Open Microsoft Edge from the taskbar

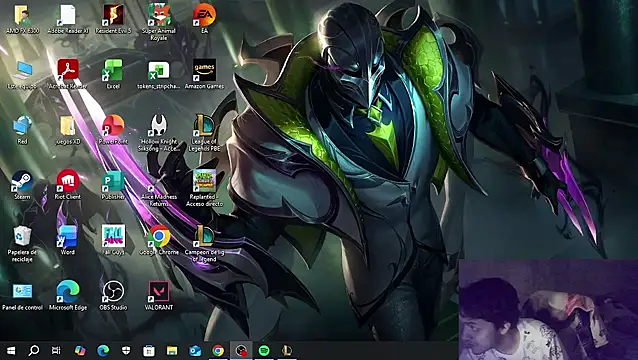point(103,350)
